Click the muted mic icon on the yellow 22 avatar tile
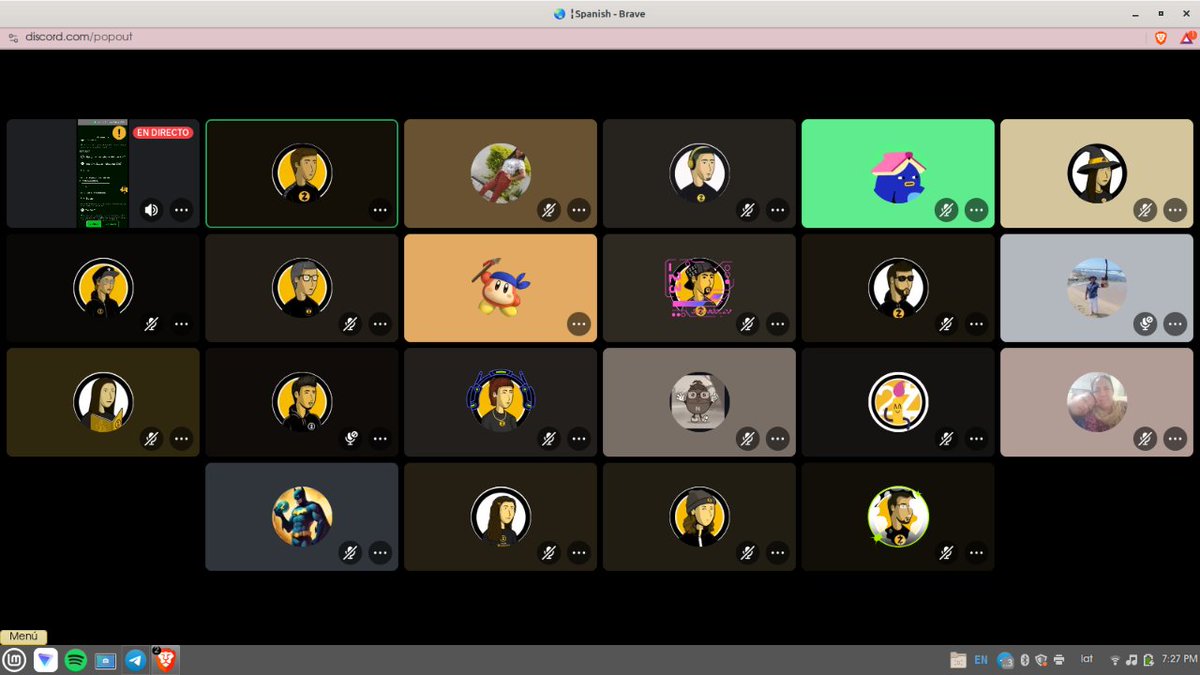1200x675 pixels. [946, 438]
